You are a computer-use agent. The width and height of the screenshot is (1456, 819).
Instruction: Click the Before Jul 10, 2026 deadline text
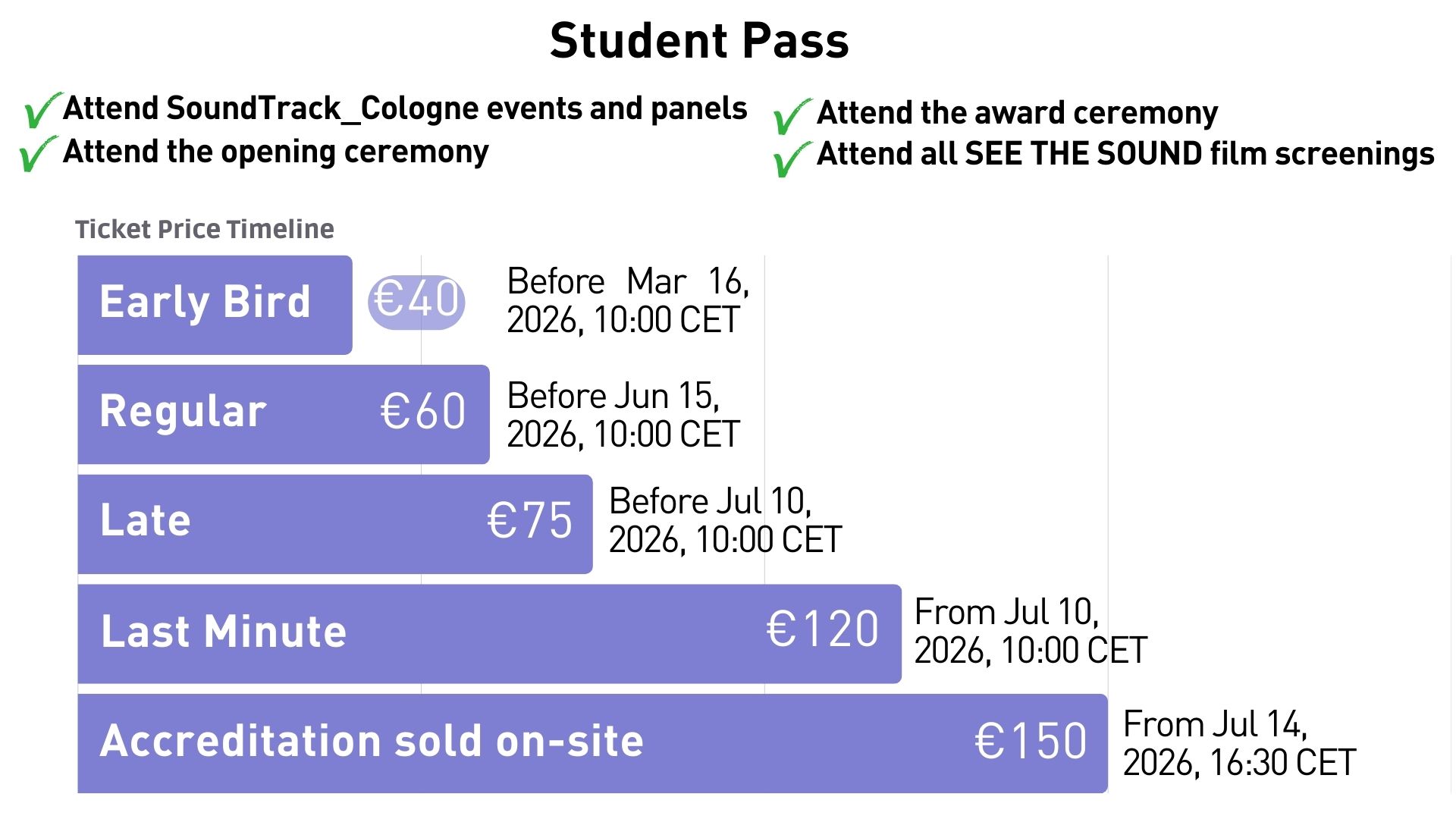click(724, 521)
